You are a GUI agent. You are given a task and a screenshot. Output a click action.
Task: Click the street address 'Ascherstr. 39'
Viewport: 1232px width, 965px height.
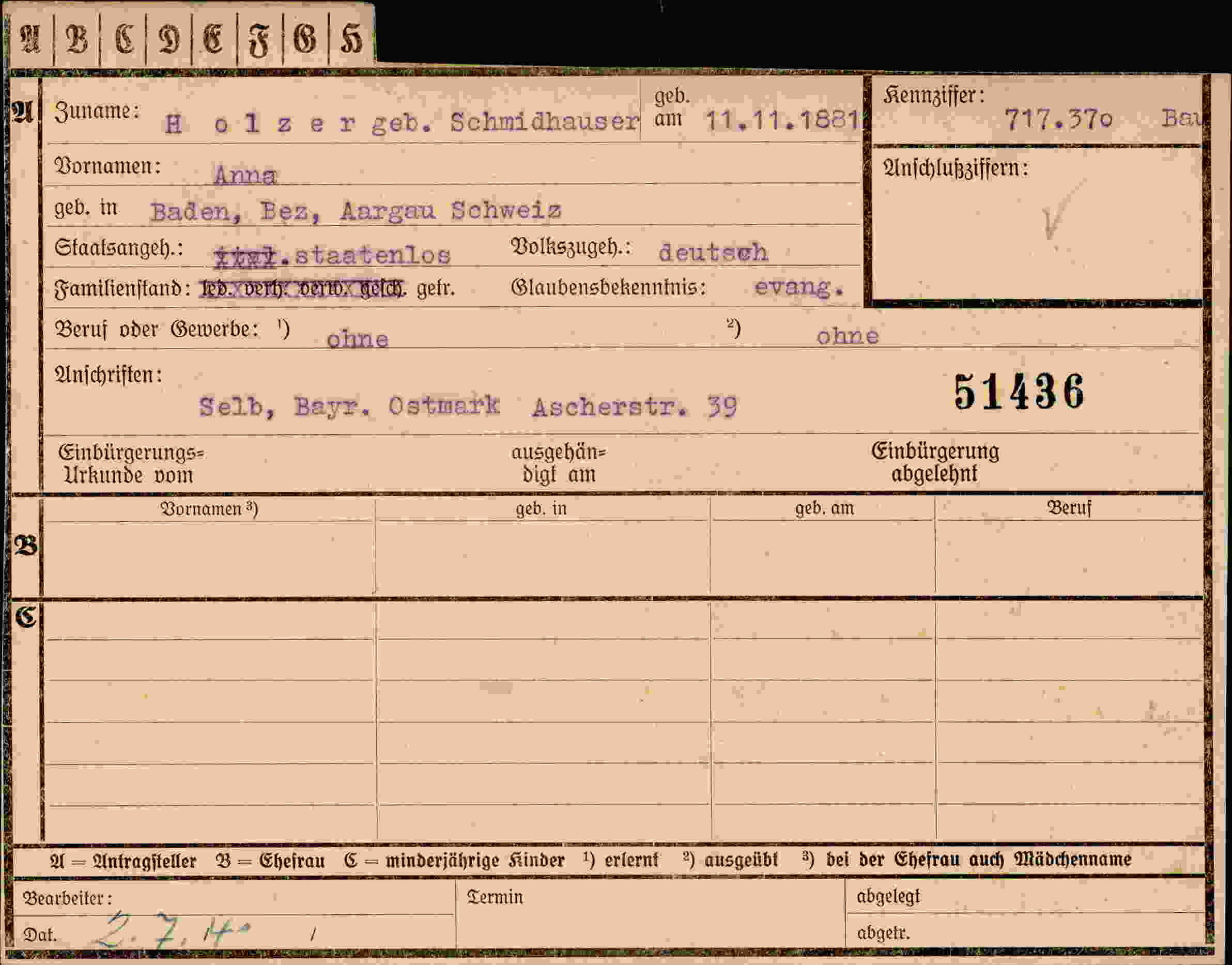click(635, 407)
